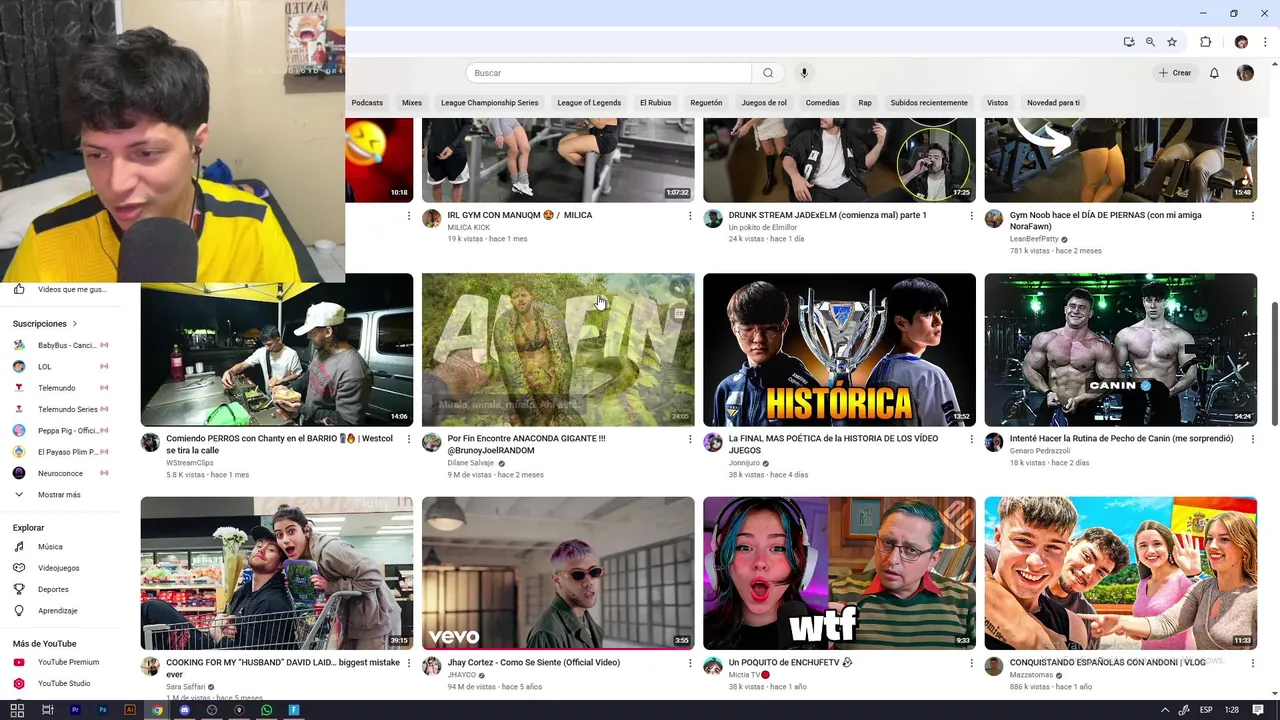Play the wtf ENCHUFETV thumbnail

point(839,573)
